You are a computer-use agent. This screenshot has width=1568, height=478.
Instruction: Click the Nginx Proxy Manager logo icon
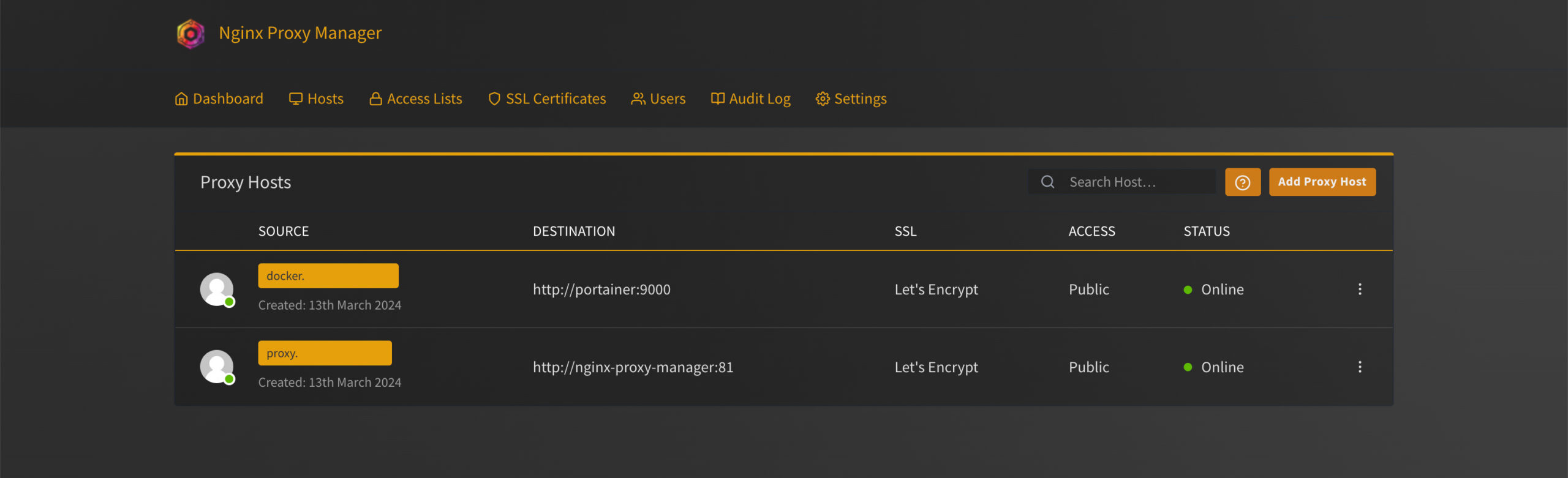click(190, 33)
